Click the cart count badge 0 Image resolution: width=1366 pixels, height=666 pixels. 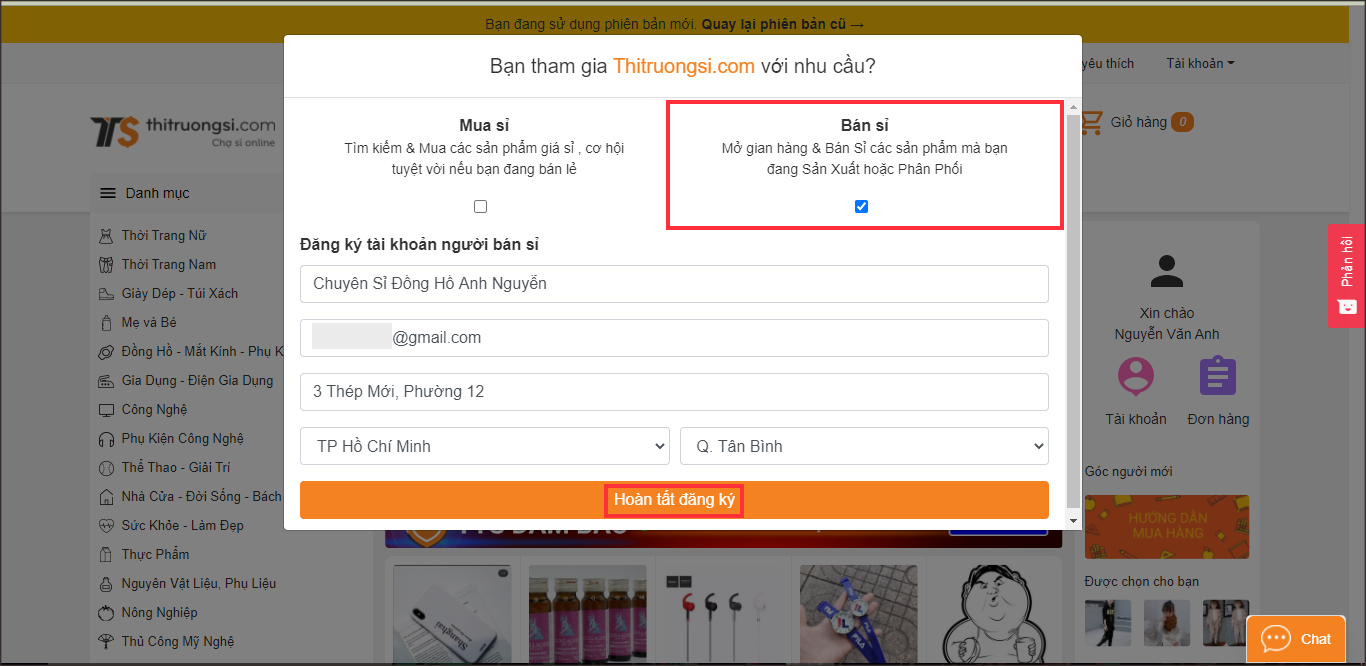(x=1182, y=122)
